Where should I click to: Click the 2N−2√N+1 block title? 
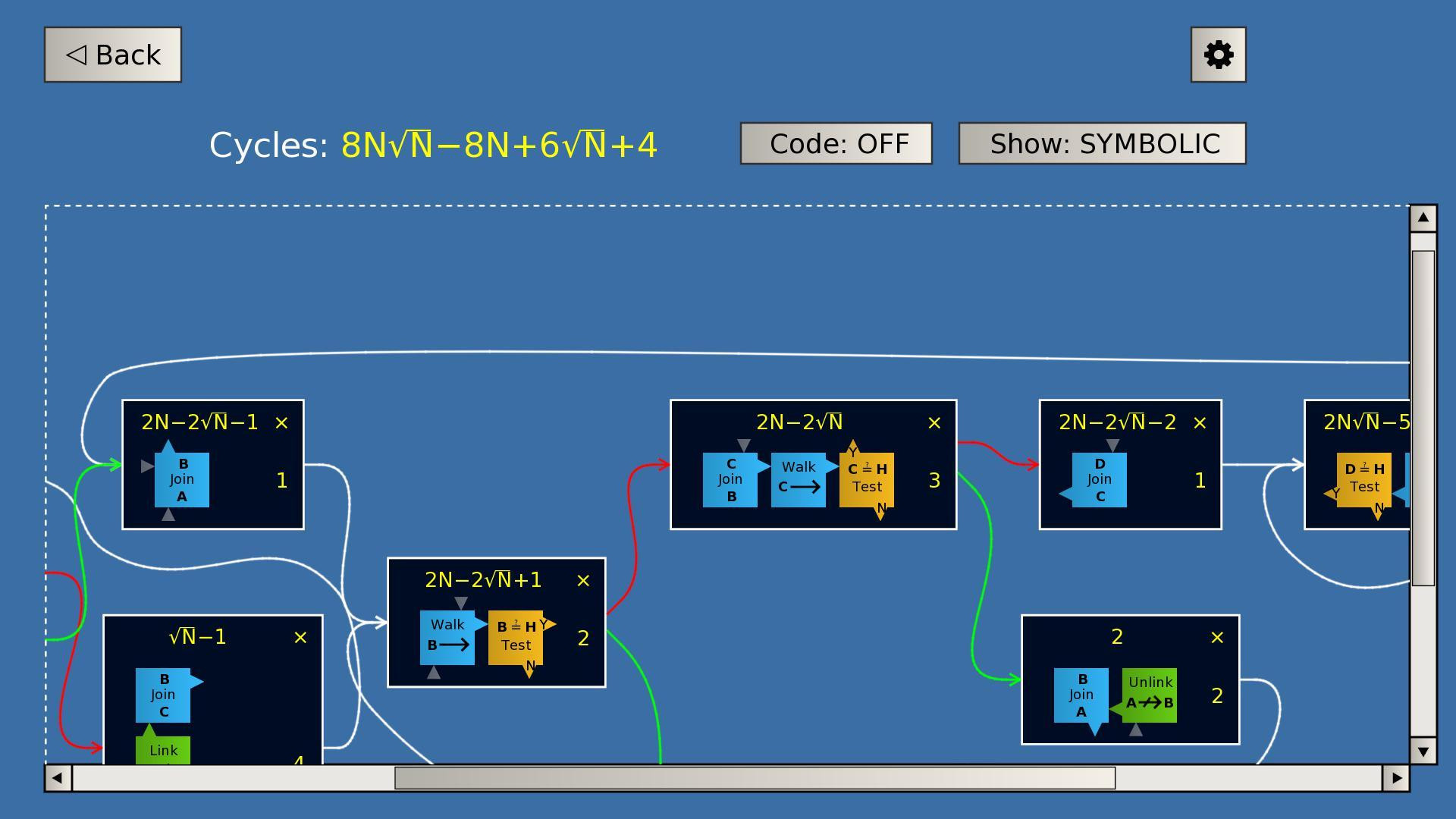(484, 580)
